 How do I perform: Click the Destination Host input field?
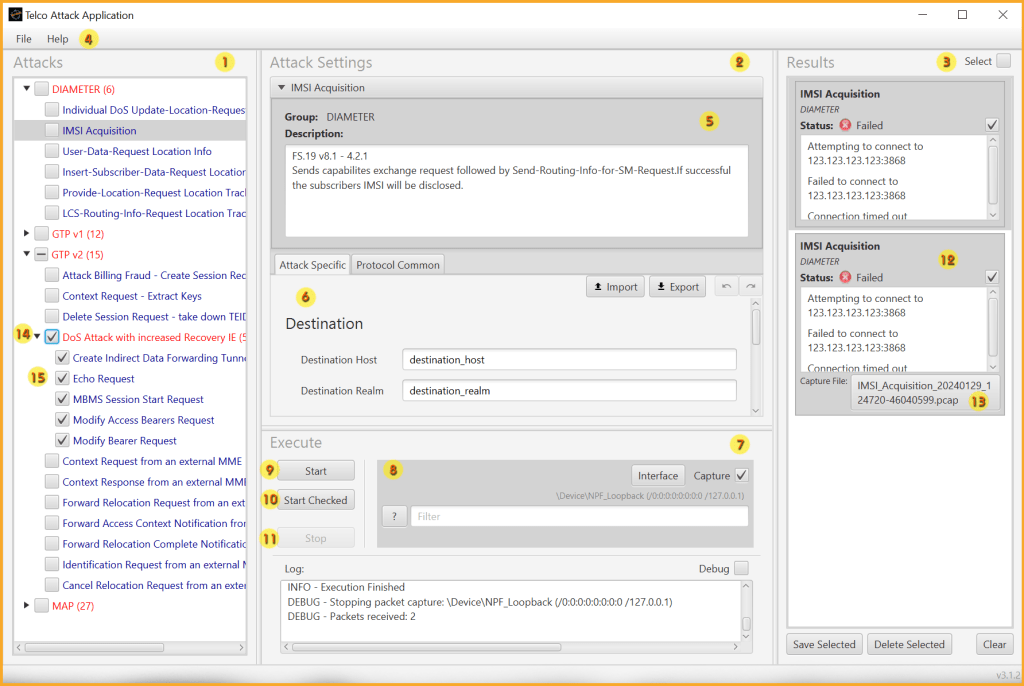tap(569, 359)
